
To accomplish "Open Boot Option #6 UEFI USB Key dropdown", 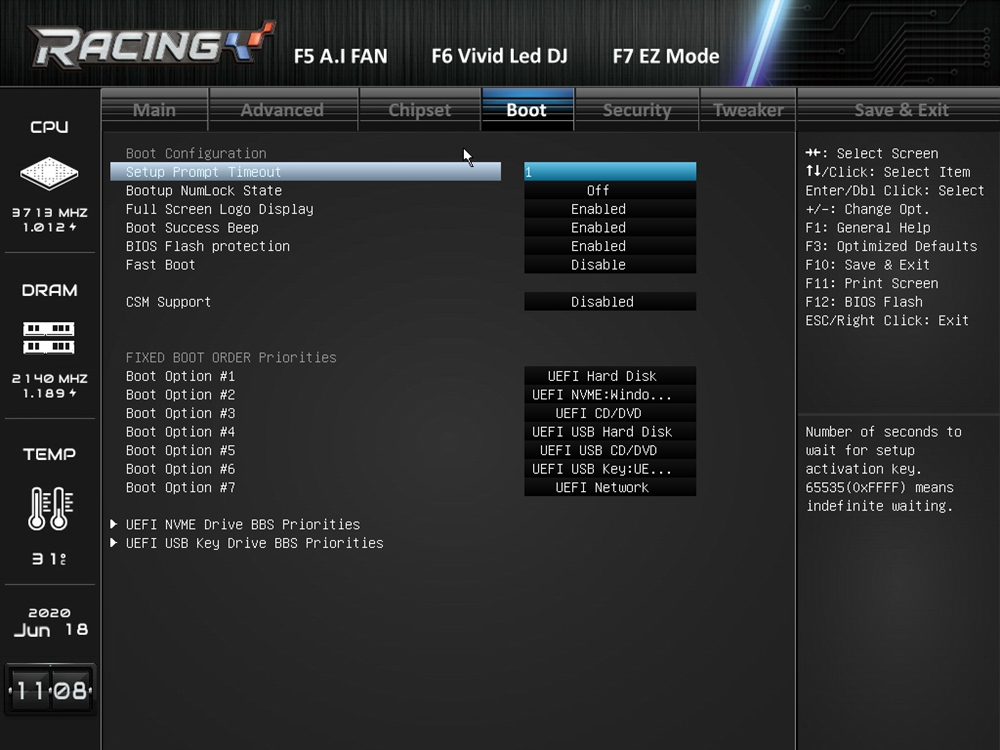I will [x=610, y=468].
